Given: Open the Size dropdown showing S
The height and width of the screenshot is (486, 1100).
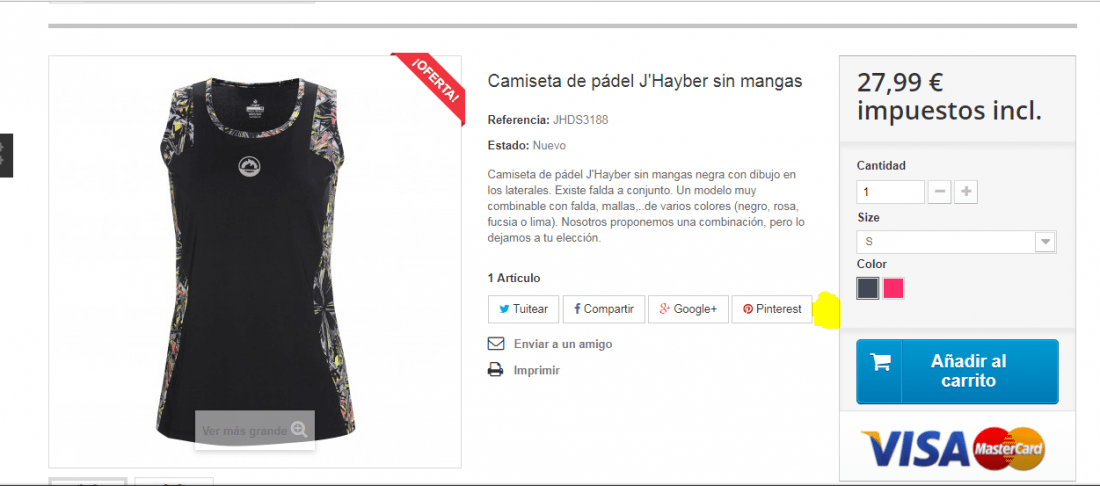Looking at the screenshot, I should [956, 241].
